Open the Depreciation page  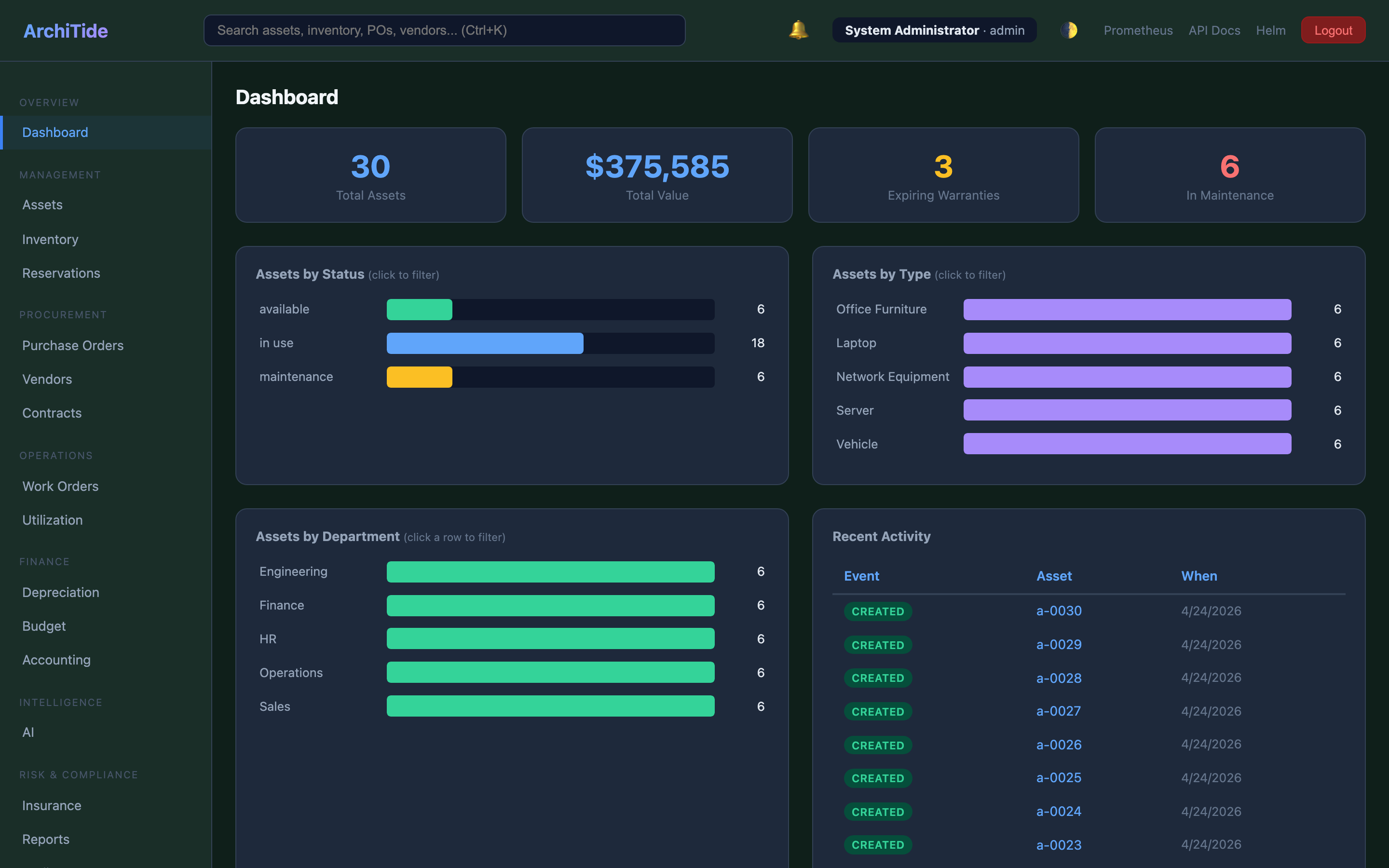pyautogui.click(x=60, y=592)
